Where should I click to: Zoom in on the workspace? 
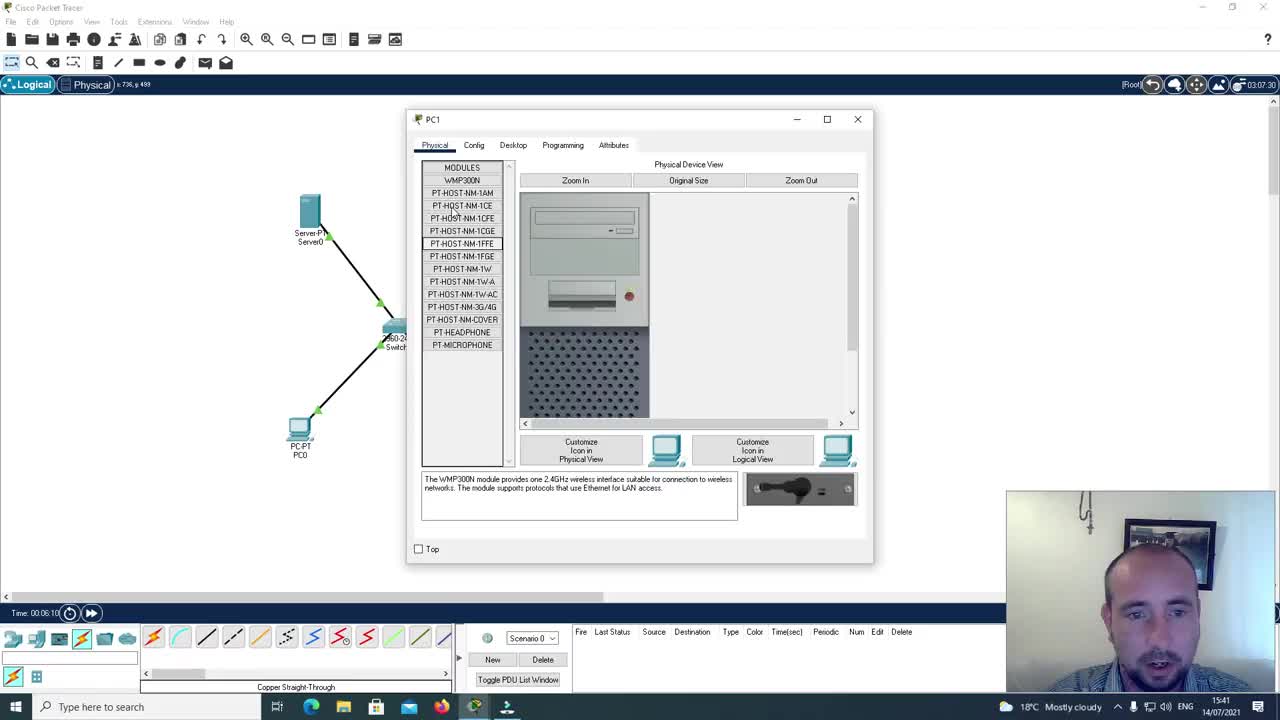(246, 39)
